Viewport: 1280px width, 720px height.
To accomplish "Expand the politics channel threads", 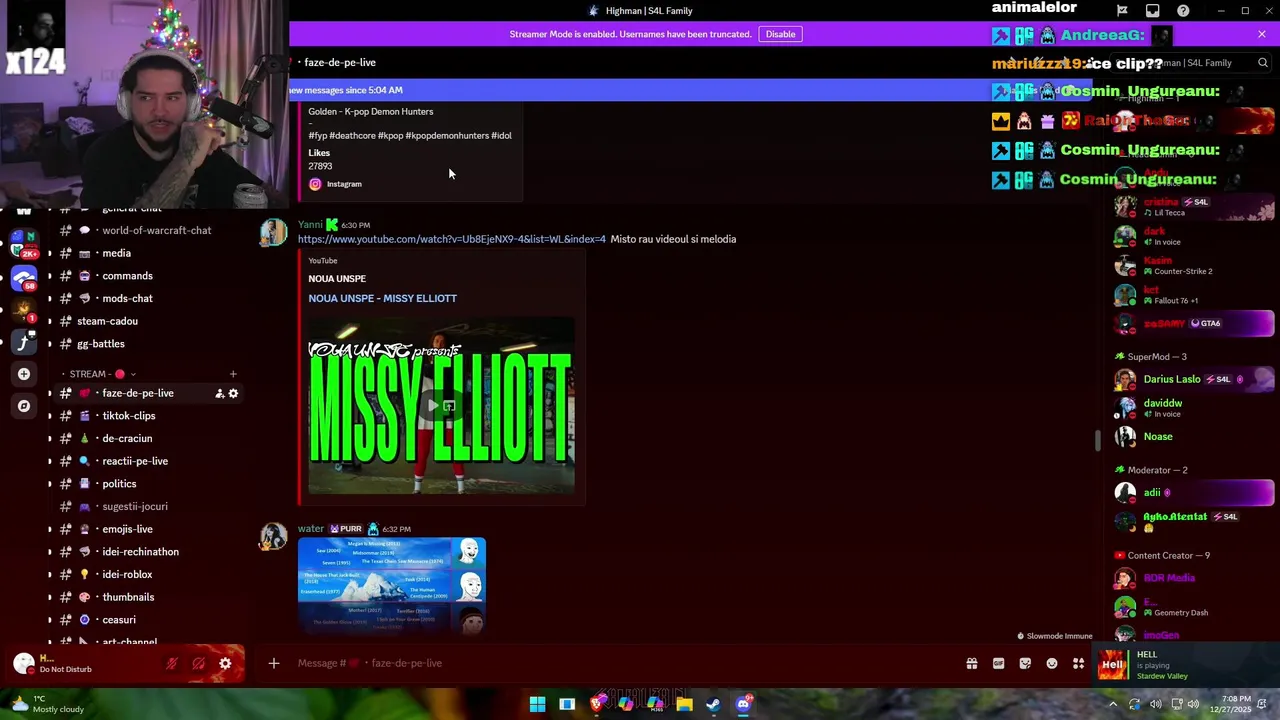I will coord(50,484).
